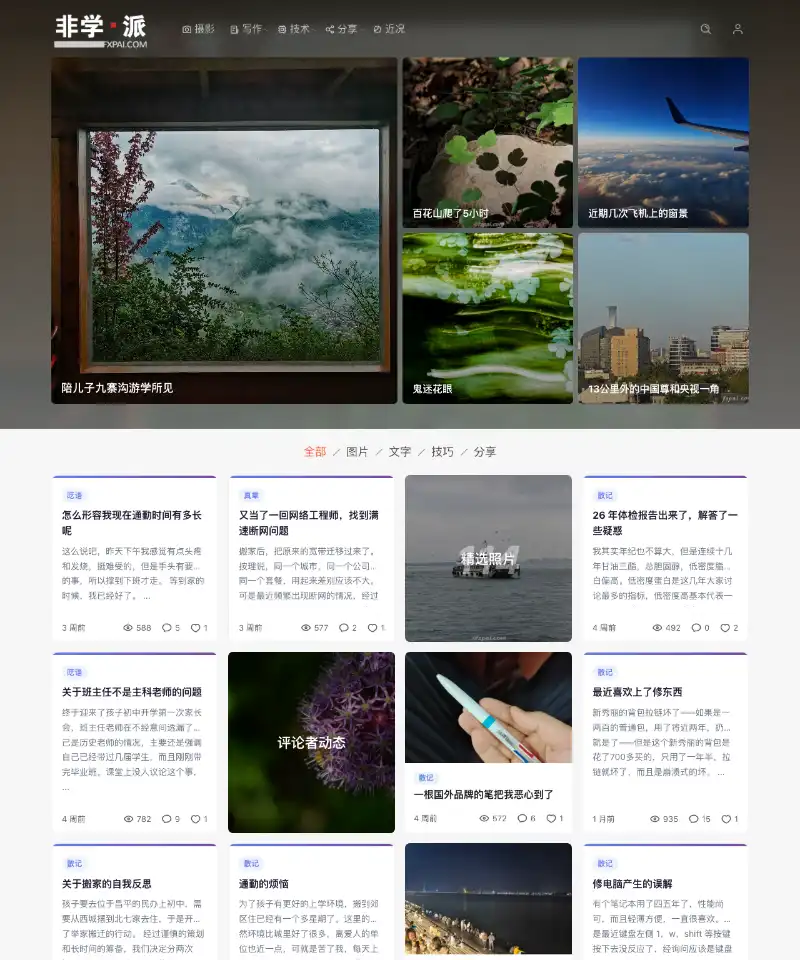
Task: Open the search icon in header
Action: 706,29
